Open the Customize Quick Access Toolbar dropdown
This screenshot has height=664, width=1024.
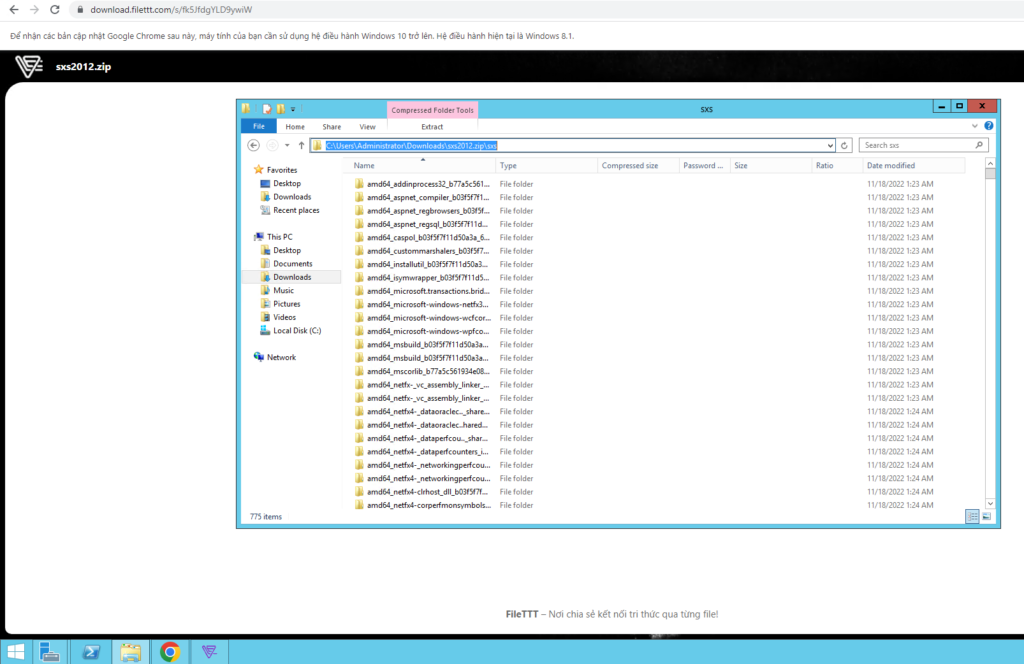[293, 109]
